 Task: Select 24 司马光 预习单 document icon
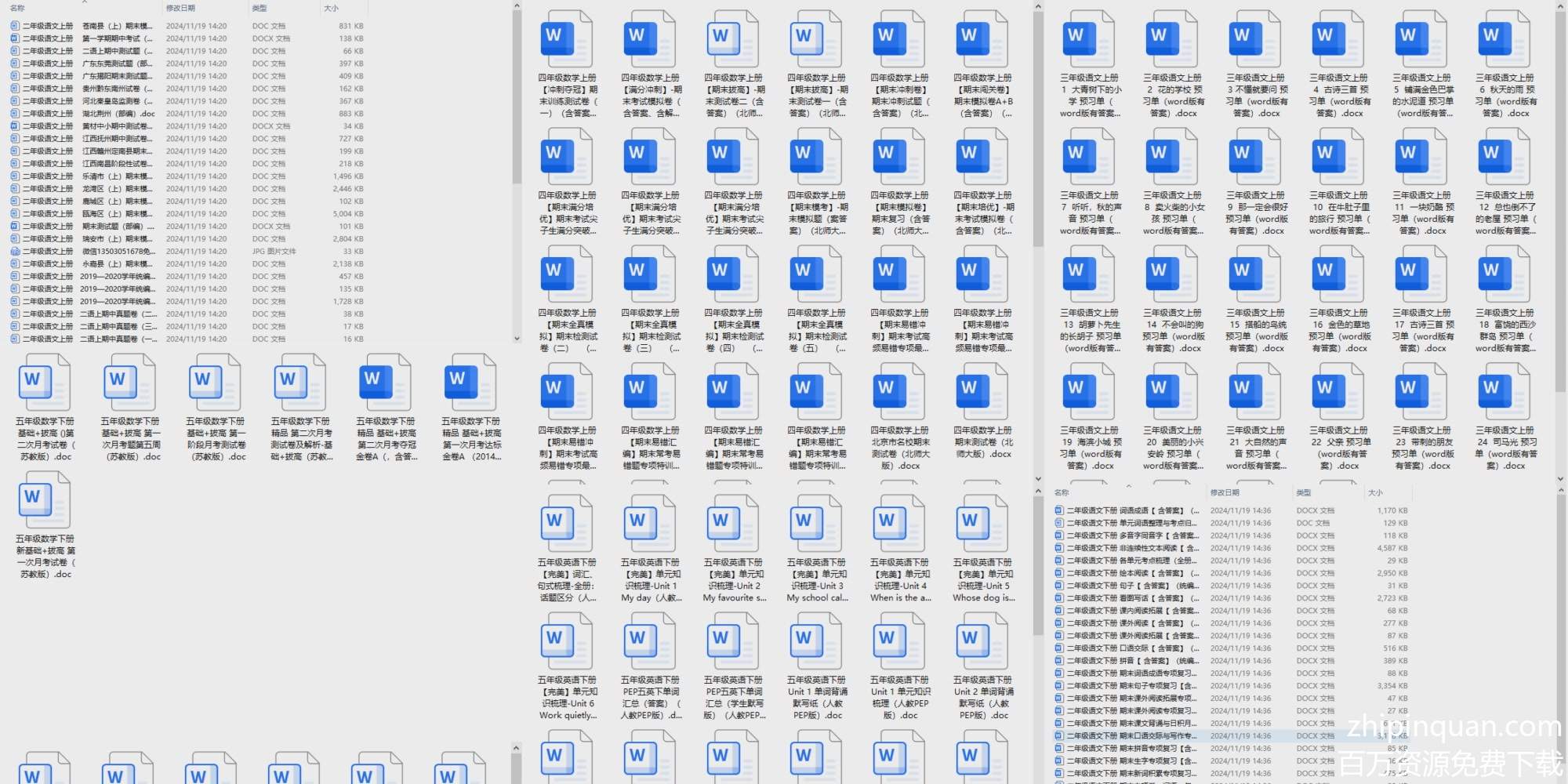point(1504,391)
